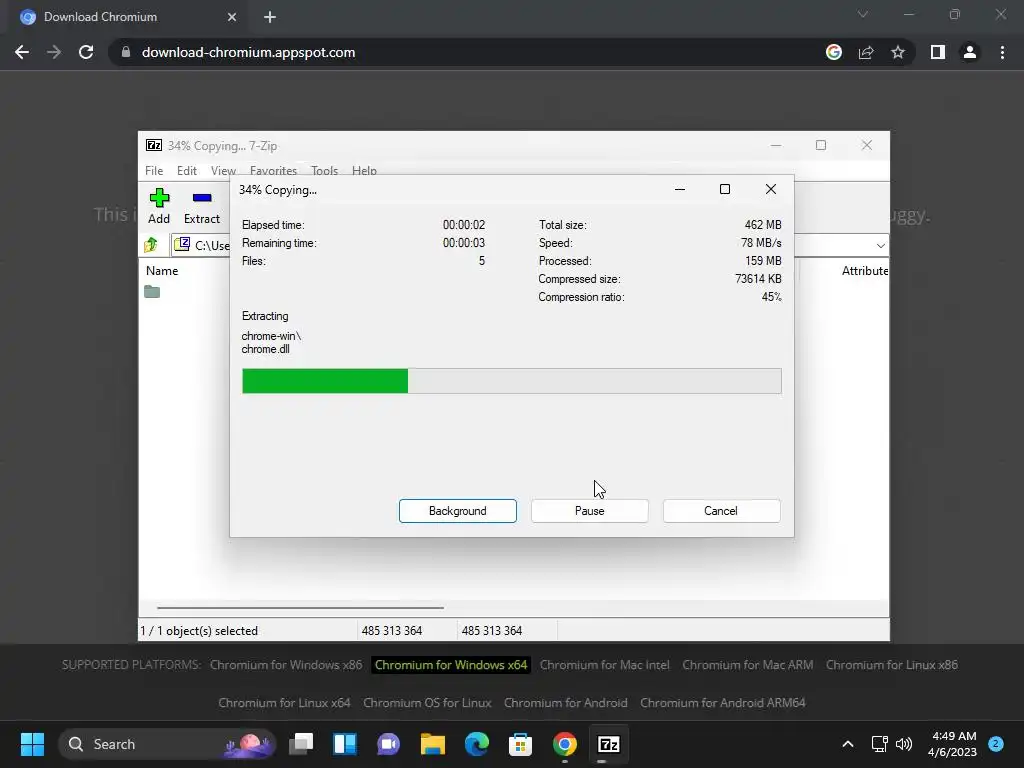
Task: Pause the extraction
Action: (590, 511)
